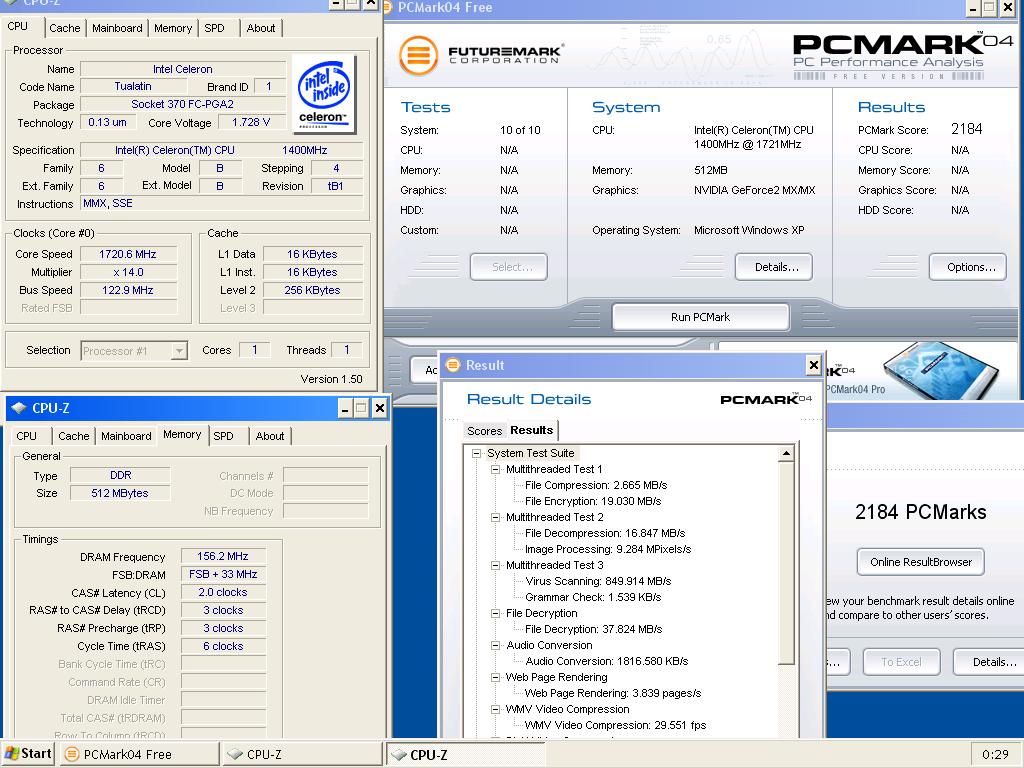The width and height of the screenshot is (1024, 768).
Task: Select the Results tab in Result dialog
Action: (532, 430)
